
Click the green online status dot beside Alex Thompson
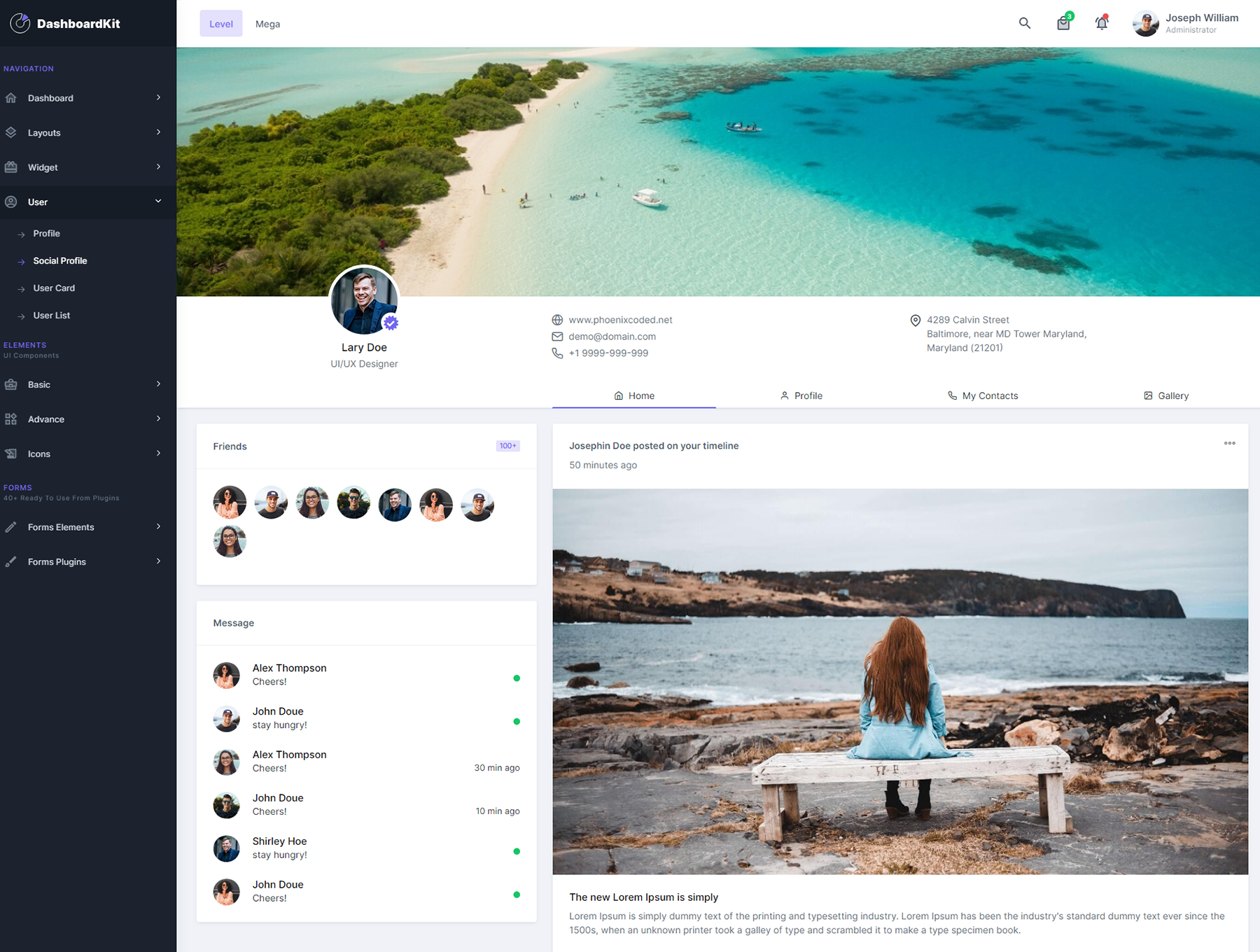click(x=517, y=678)
